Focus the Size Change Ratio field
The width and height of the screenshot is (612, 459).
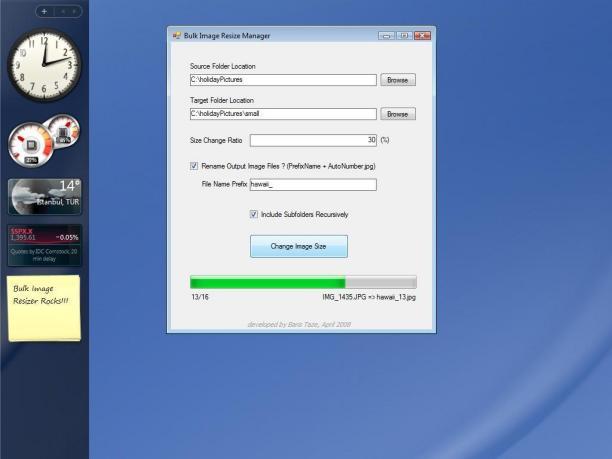click(x=313, y=140)
